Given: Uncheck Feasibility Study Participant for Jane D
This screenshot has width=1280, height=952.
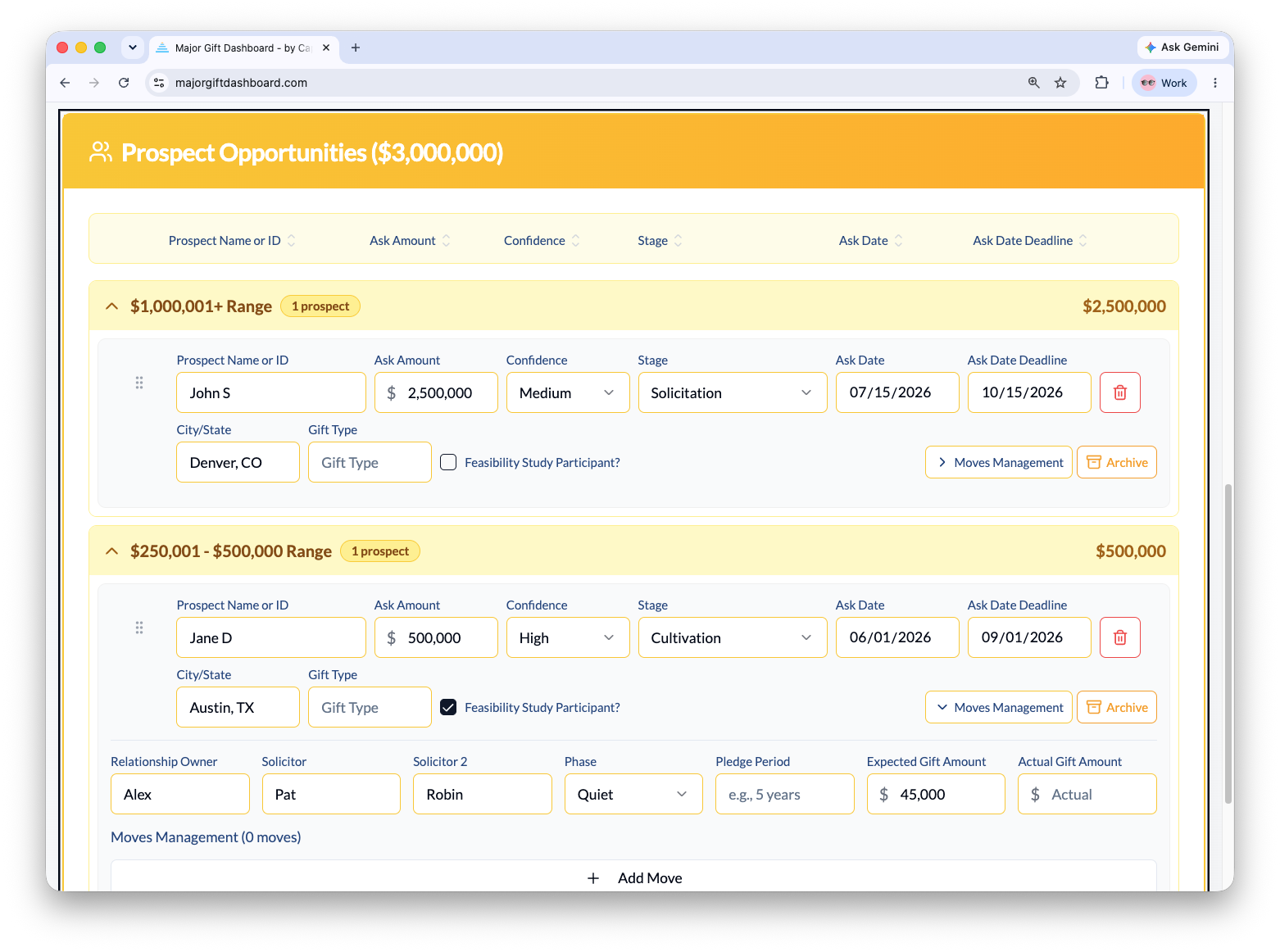Looking at the screenshot, I should 448,707.
